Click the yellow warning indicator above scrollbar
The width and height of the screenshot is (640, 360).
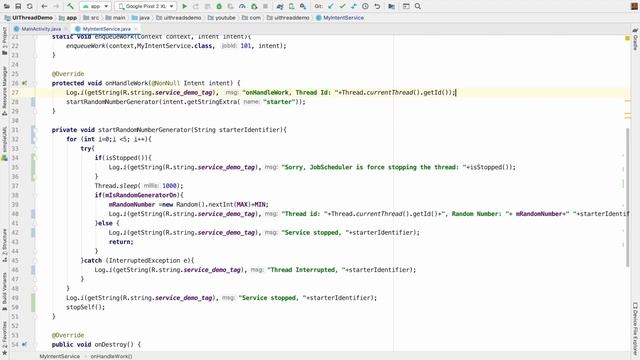pos(627,38)
